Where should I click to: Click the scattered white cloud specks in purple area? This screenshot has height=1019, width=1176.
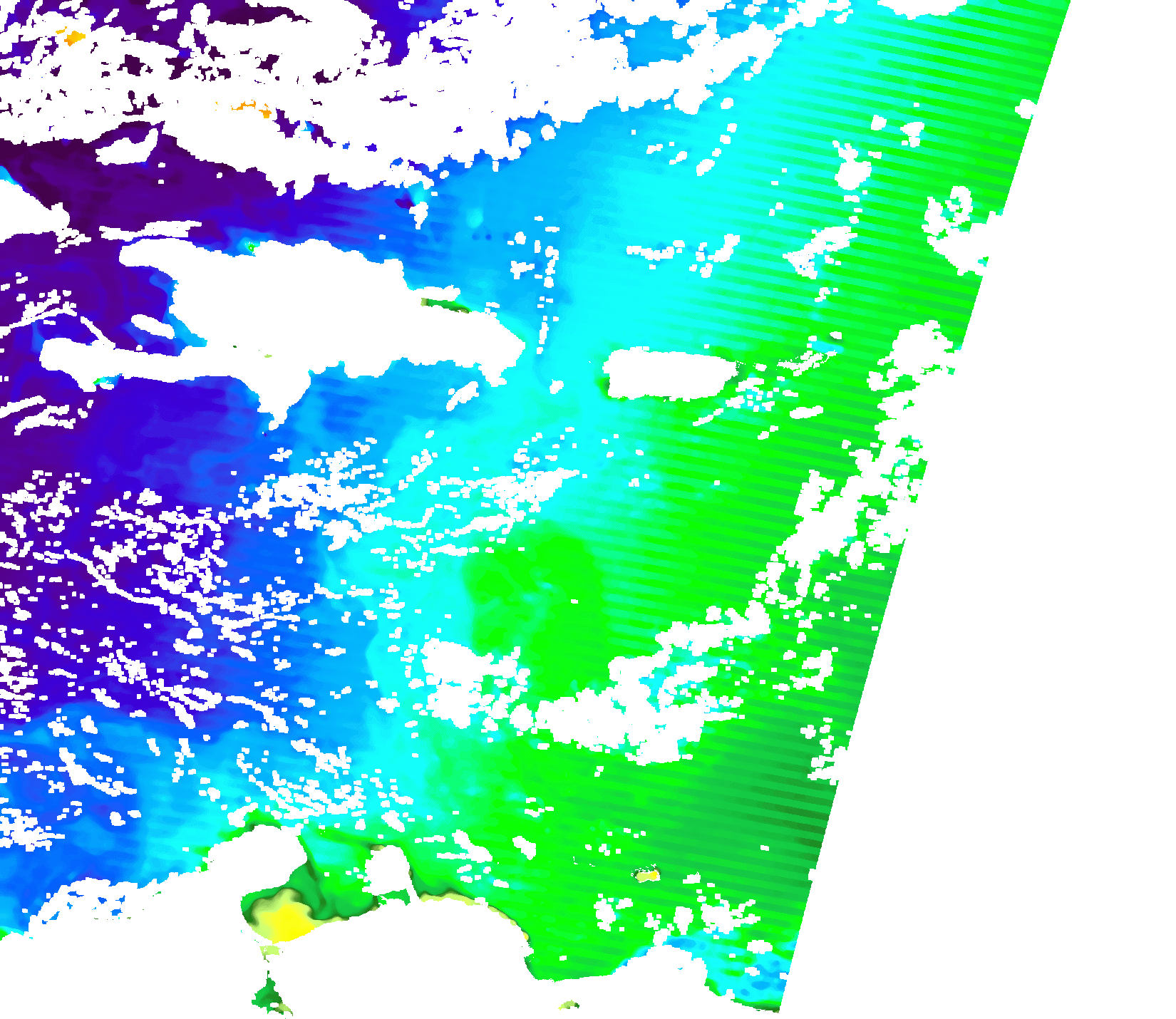[143, 570]
